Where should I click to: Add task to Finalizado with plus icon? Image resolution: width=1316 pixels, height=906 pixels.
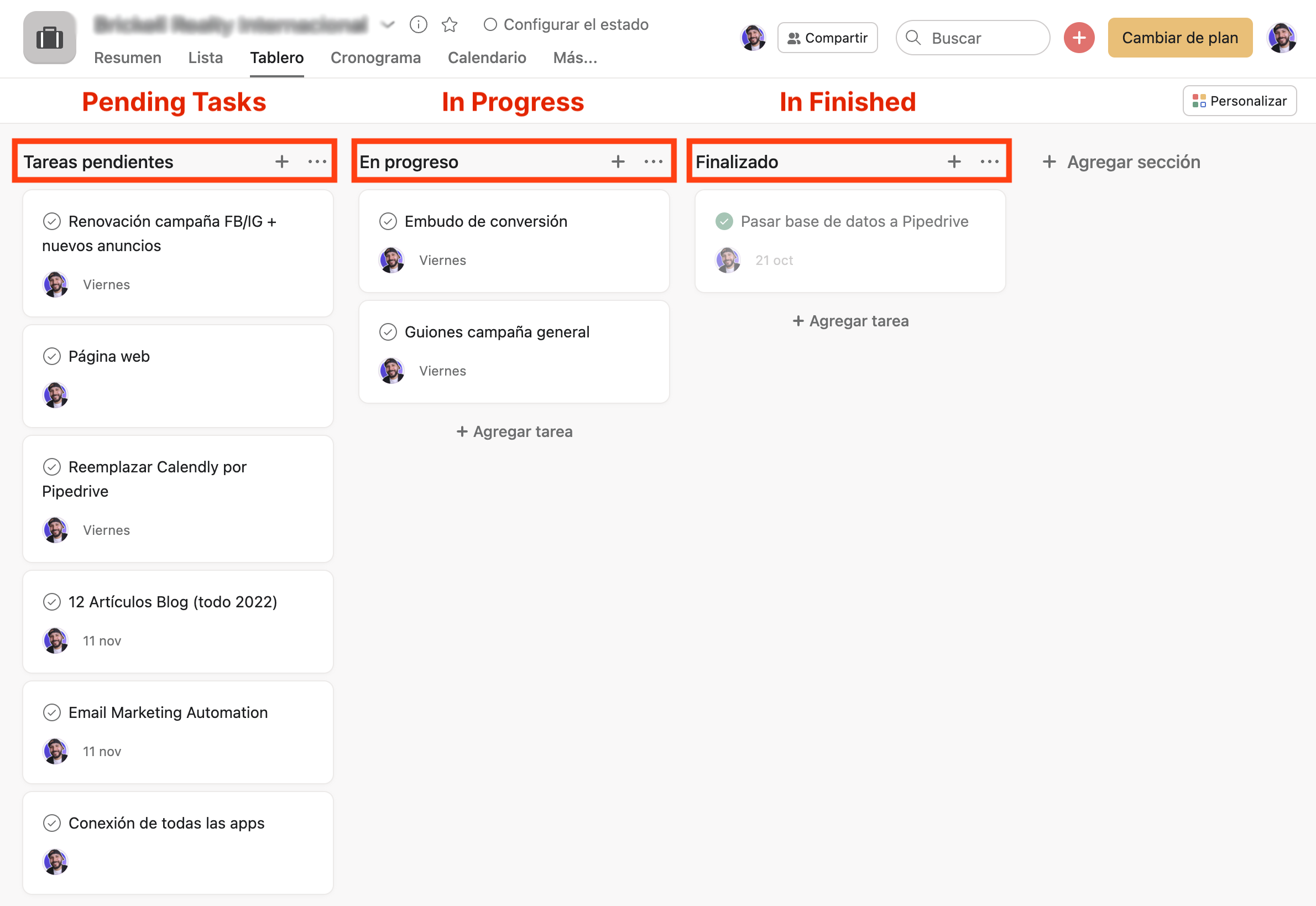coord(954,162)
